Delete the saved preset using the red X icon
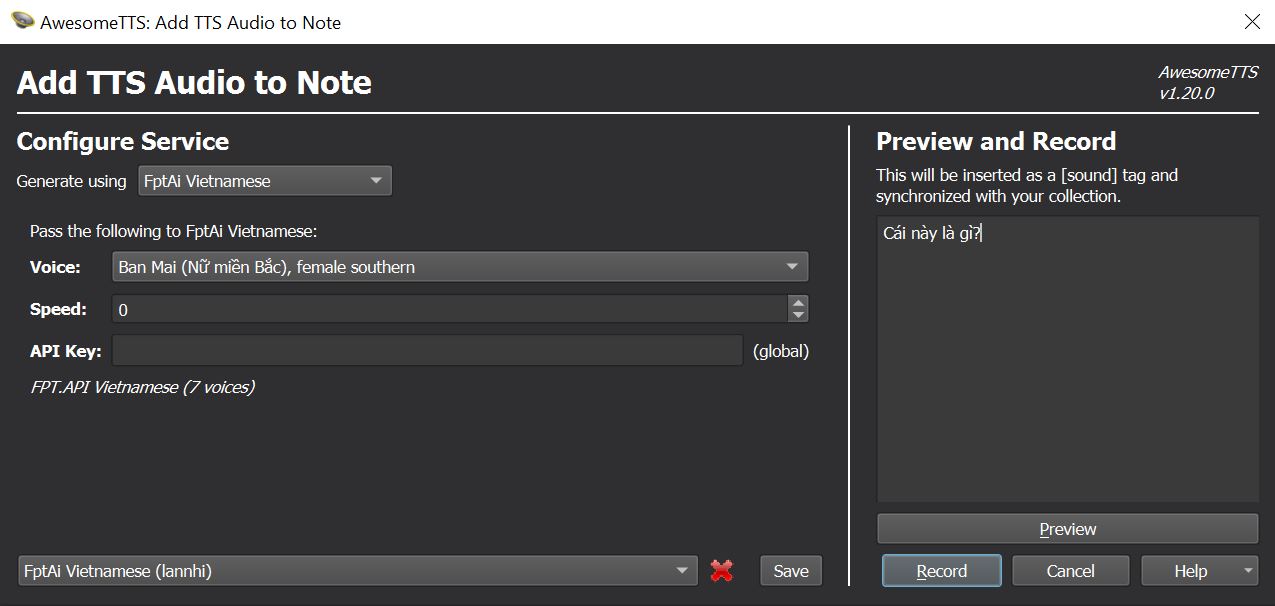Image resolution: width=1275 pixels, height=606 pixels. coord(722,570)
